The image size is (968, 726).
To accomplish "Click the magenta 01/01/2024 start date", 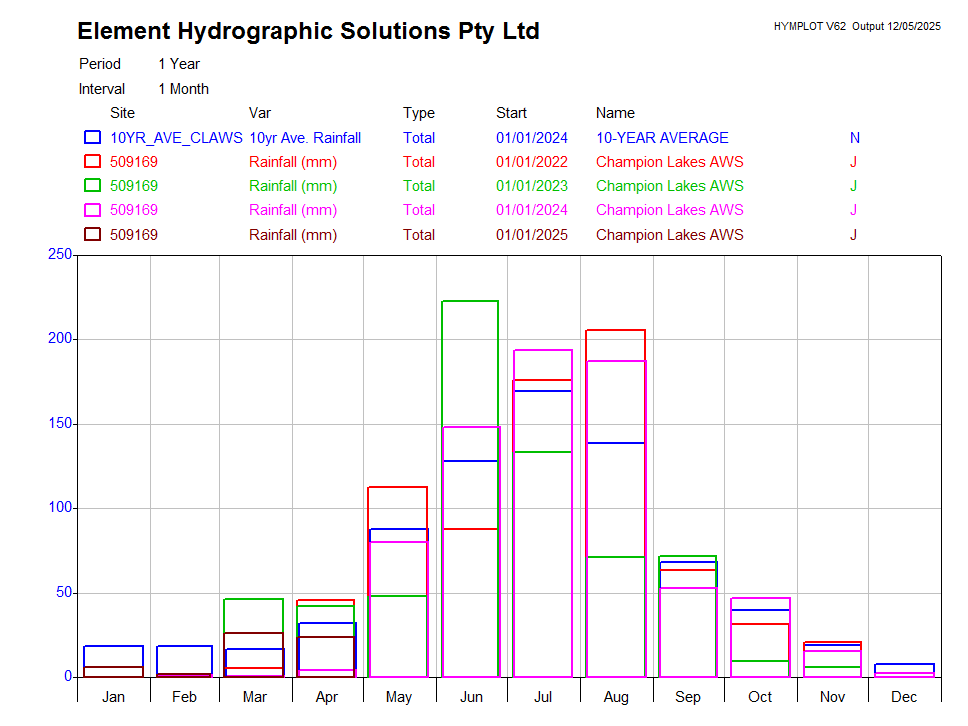I will click(532, 210).
